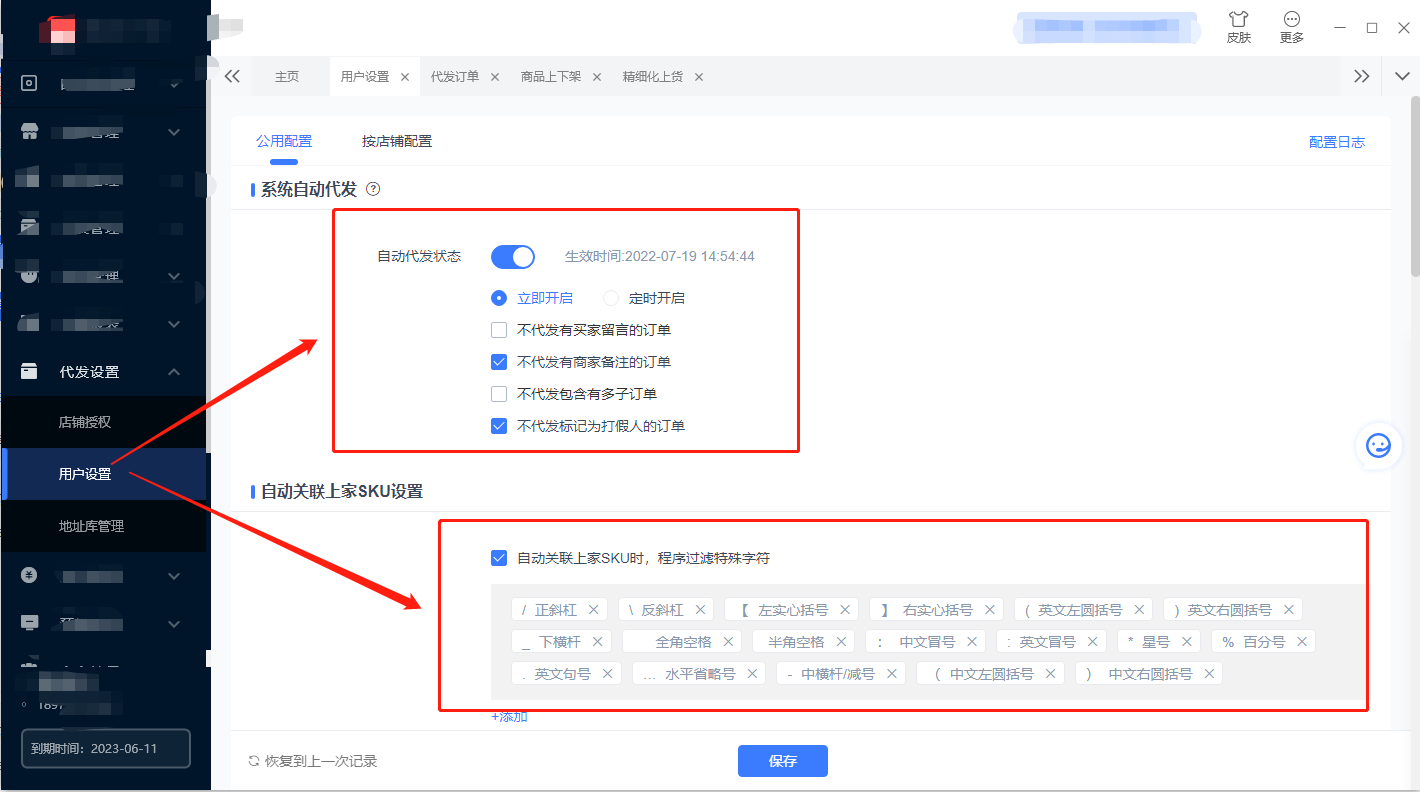Remove the 水平省略号 tag
Viewport: 1420px width, 792px height.
[x=752, y=674]
